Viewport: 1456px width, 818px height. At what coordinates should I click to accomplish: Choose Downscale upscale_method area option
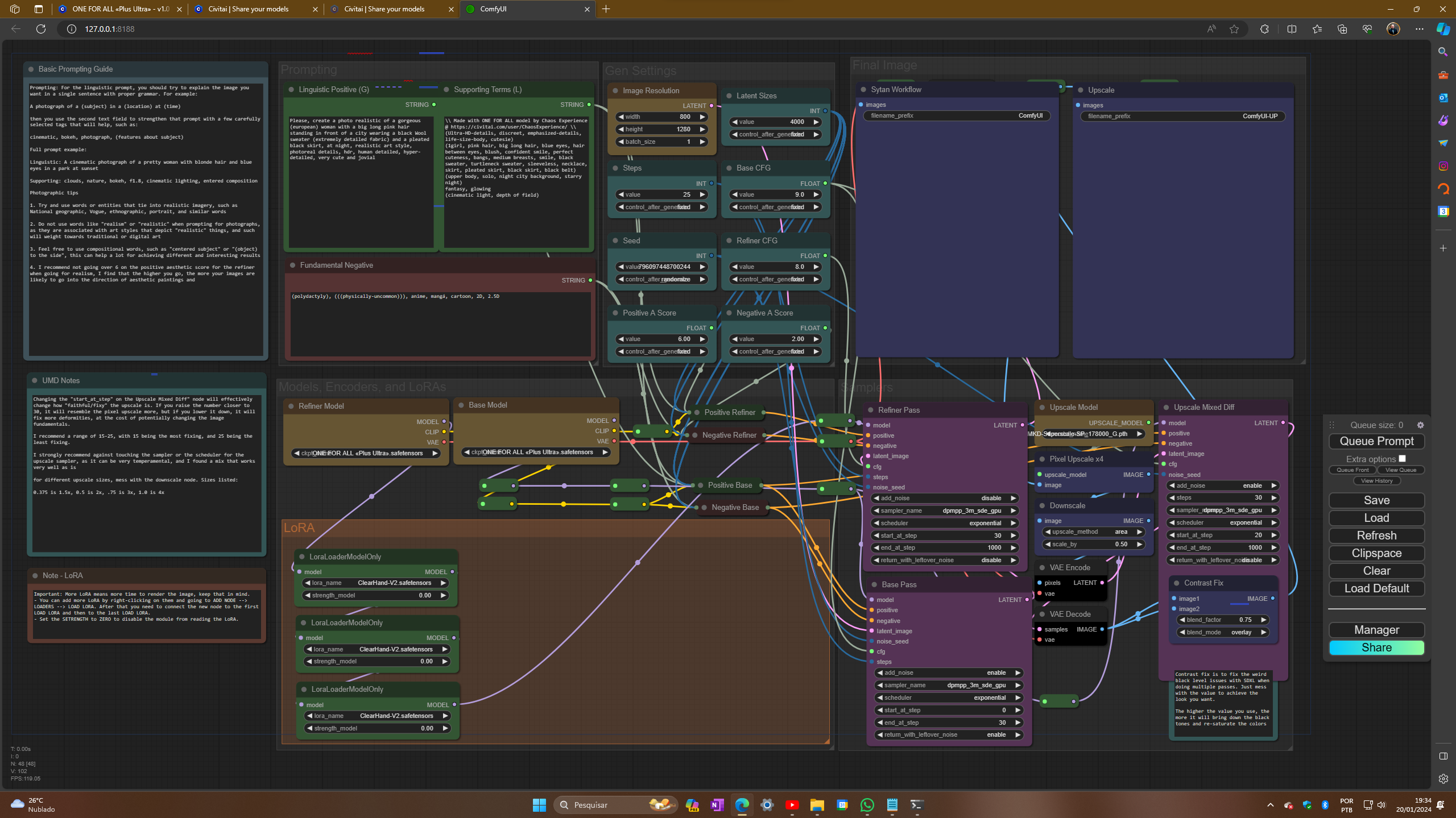pyautogui.click(x=1093, y=532)
